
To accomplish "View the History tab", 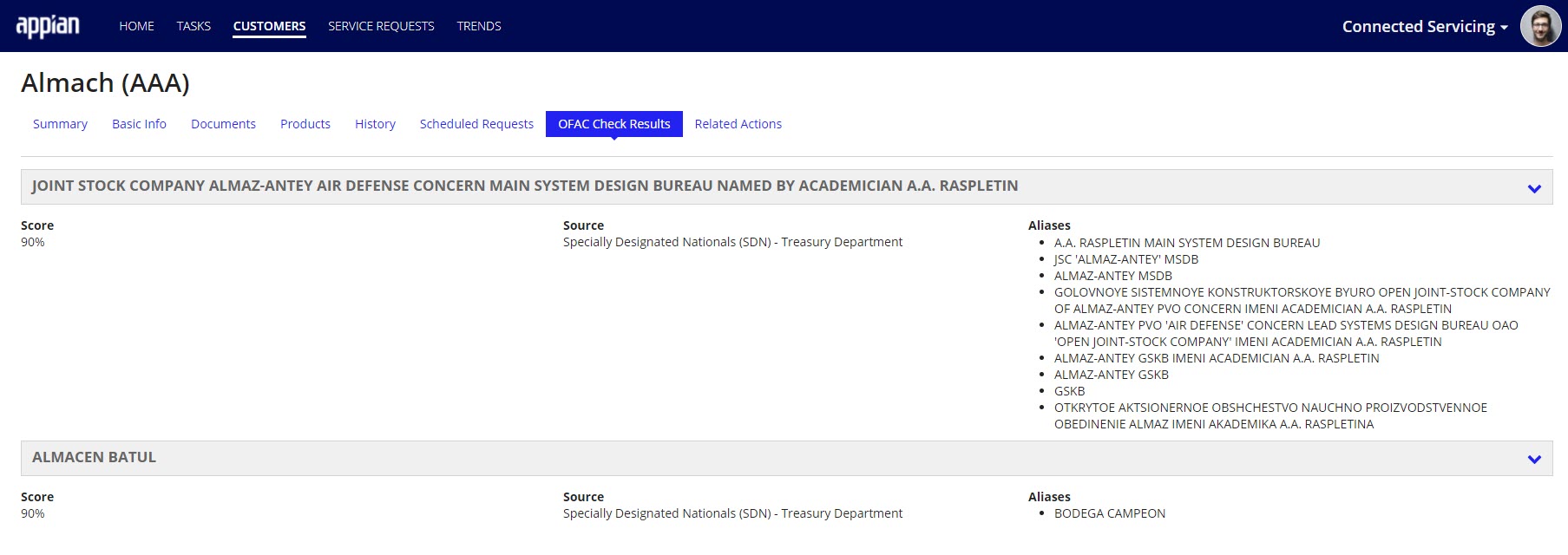I will pos(375,124).
